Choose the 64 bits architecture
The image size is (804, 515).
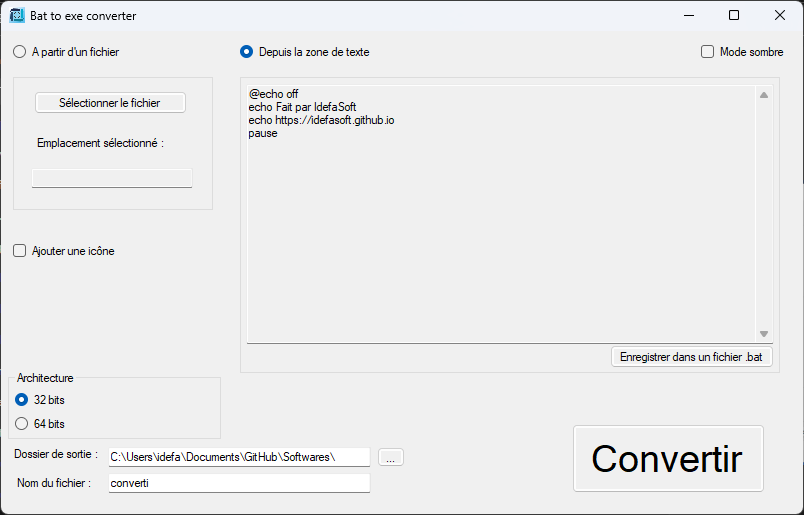pos(22,424)
